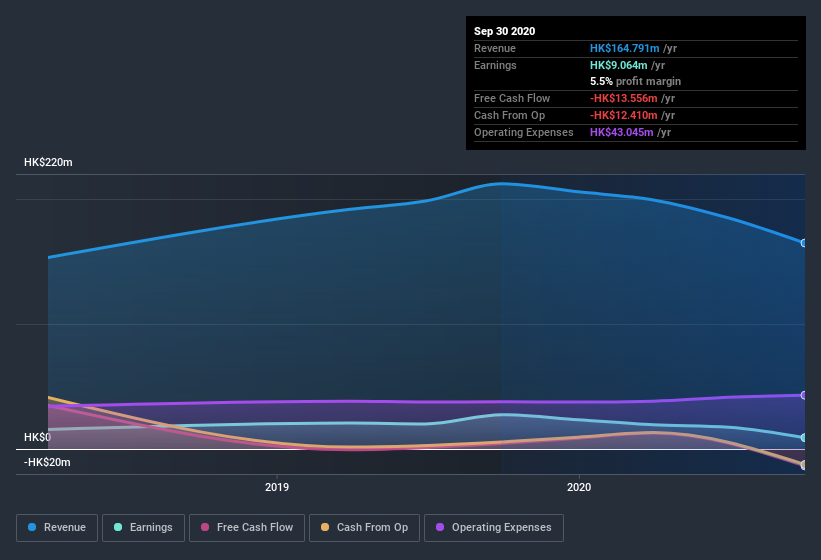821x560 pixels.
Task: Select the Cash From Op endpoint marker
Action: tap(804, 465)
